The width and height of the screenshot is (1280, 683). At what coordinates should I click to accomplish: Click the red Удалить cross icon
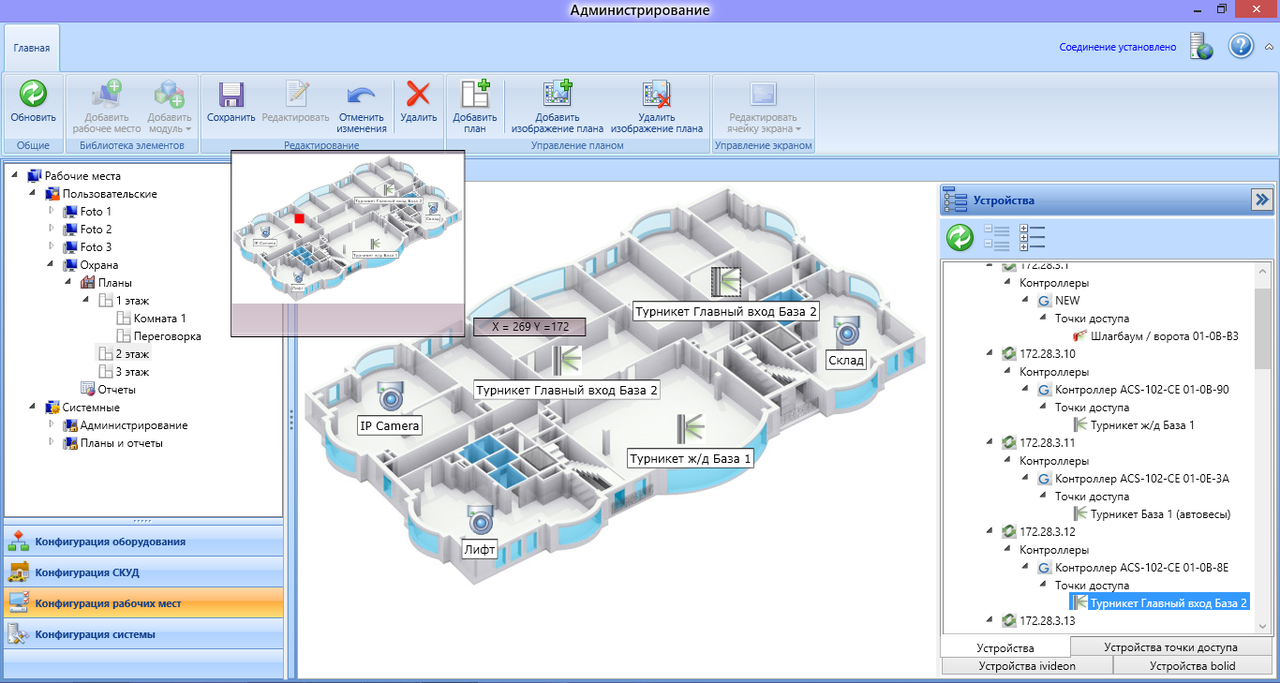(x=418, y=95)
